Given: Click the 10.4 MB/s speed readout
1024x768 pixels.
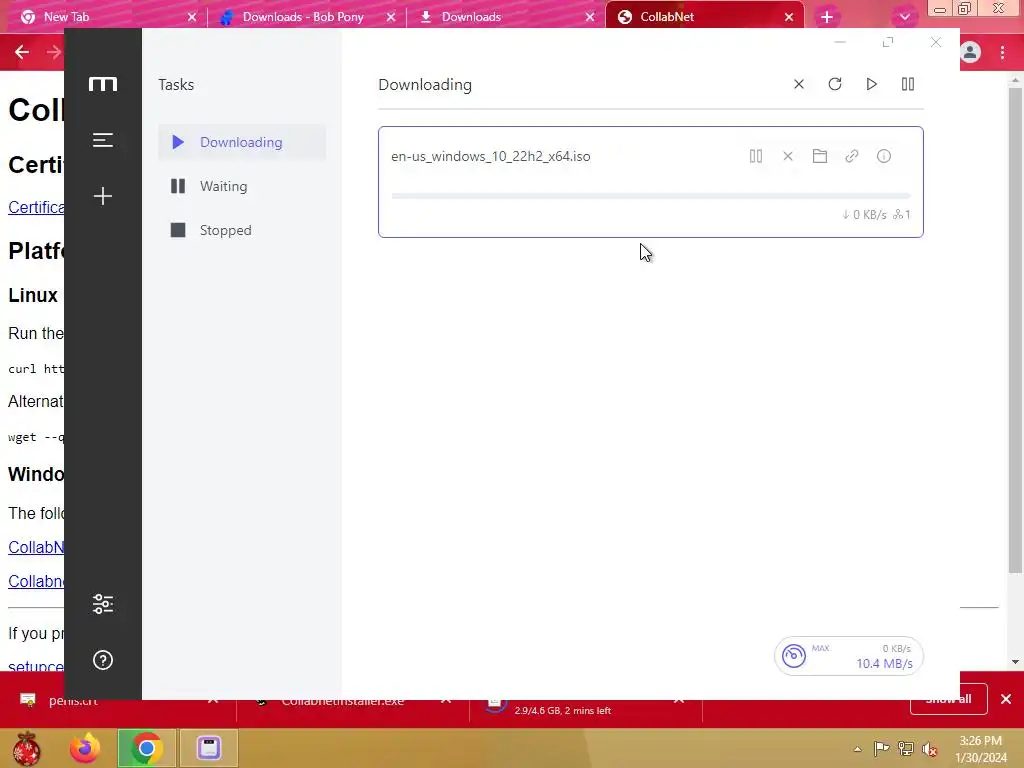Looking at the screenshot, I should tap(884, 664).
